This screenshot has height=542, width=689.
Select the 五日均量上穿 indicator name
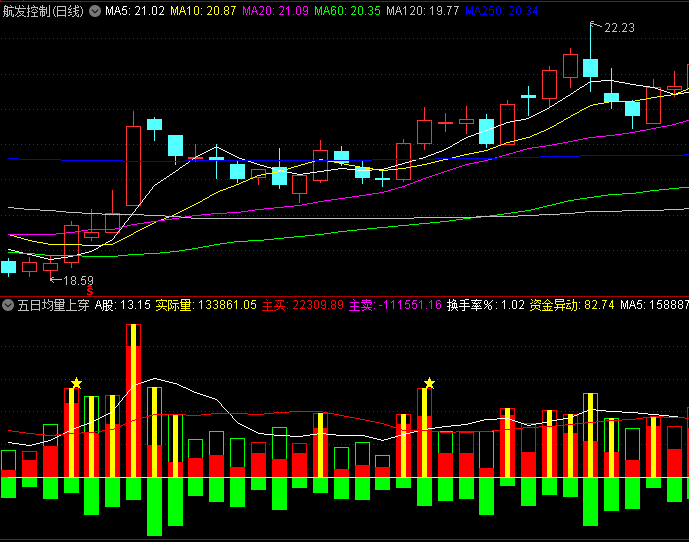coord(53,305)
